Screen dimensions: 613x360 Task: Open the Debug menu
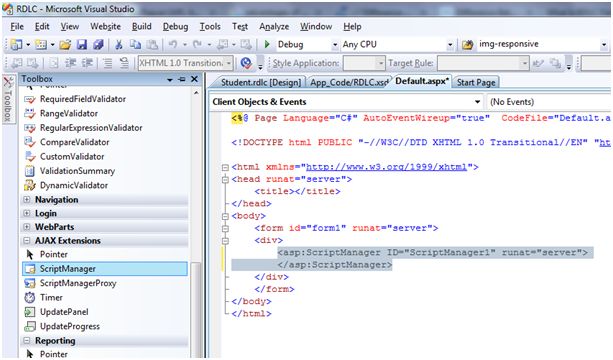(x=176, y=27)
